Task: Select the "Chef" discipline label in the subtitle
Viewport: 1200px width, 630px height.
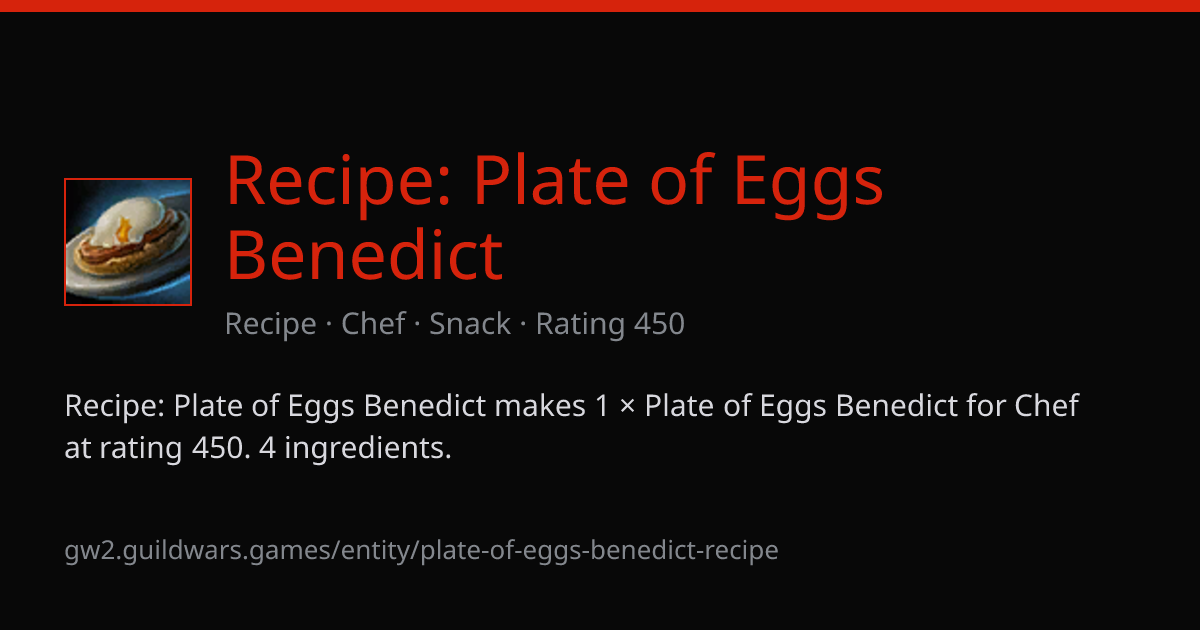Action: click(373, 324)
